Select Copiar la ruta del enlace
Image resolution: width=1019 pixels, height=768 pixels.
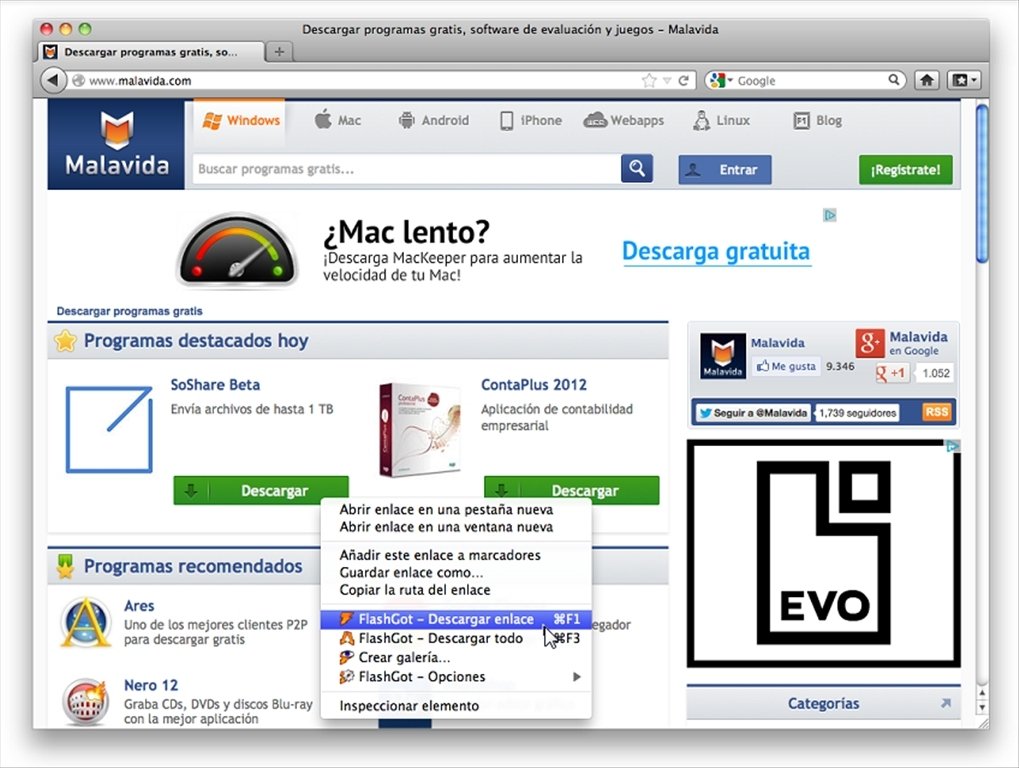tap(456, 590)
